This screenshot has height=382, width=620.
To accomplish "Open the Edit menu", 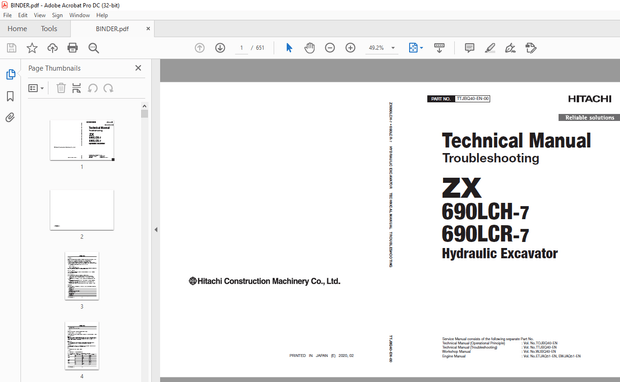I will pos(23,15).
